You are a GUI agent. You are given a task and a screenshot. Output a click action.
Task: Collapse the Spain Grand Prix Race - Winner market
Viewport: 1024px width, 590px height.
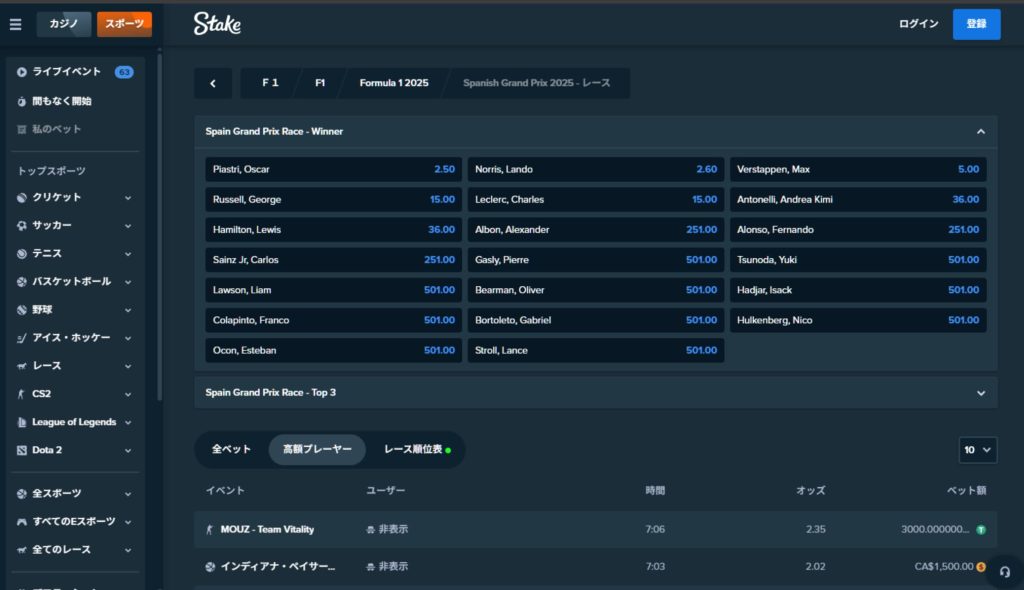point(981,132)
